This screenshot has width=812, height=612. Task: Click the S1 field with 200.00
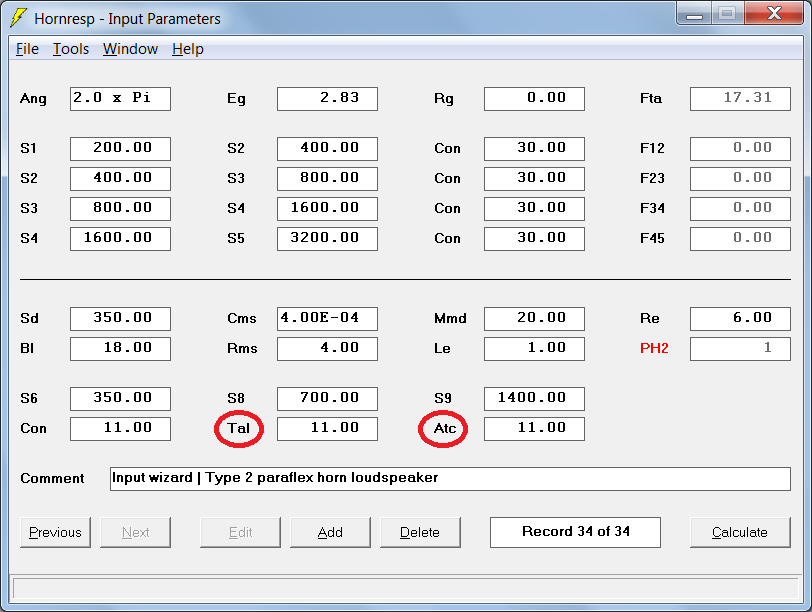pyautogui.click(x=120, y=149)
